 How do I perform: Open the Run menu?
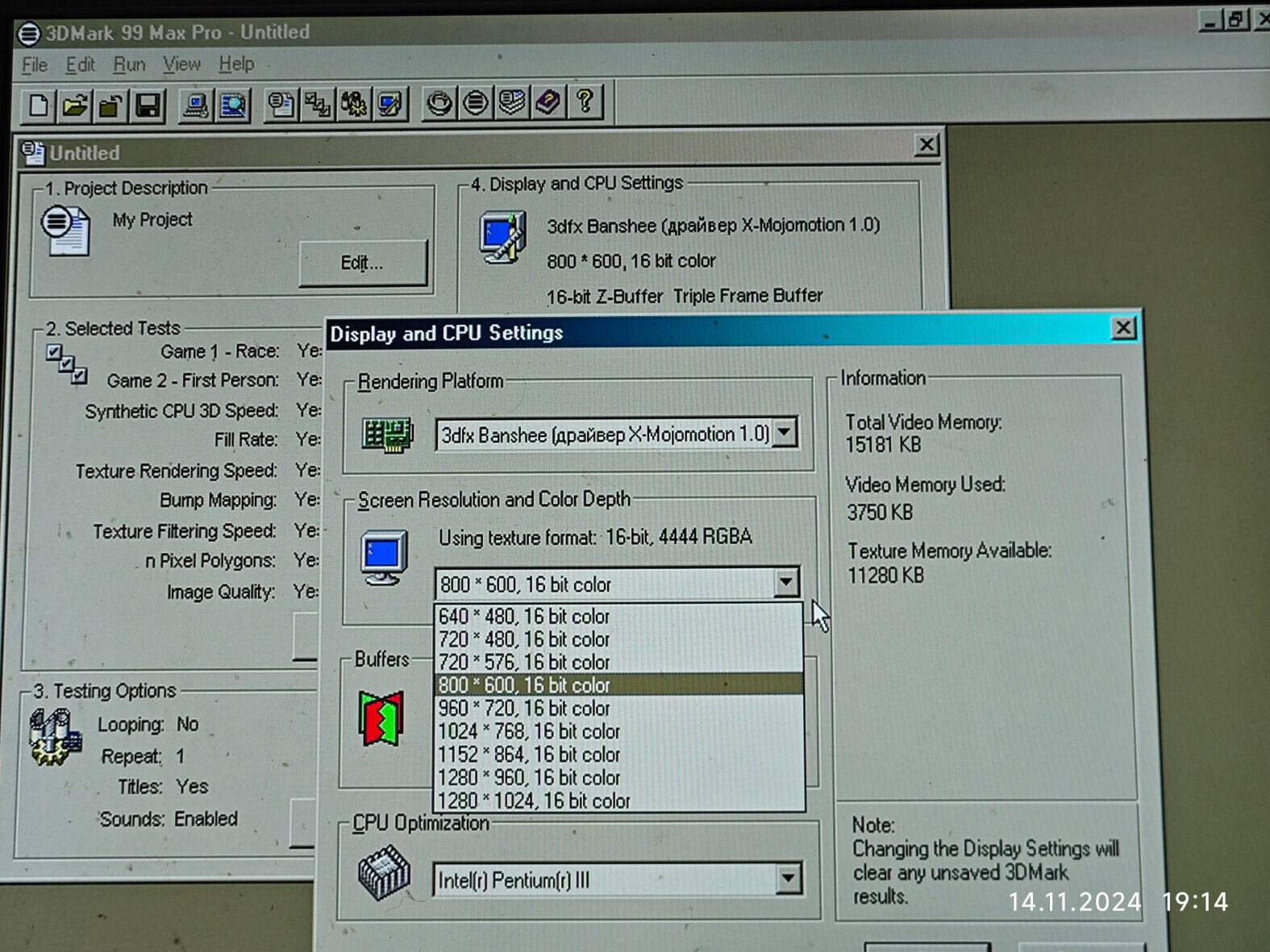pos(129,64)
